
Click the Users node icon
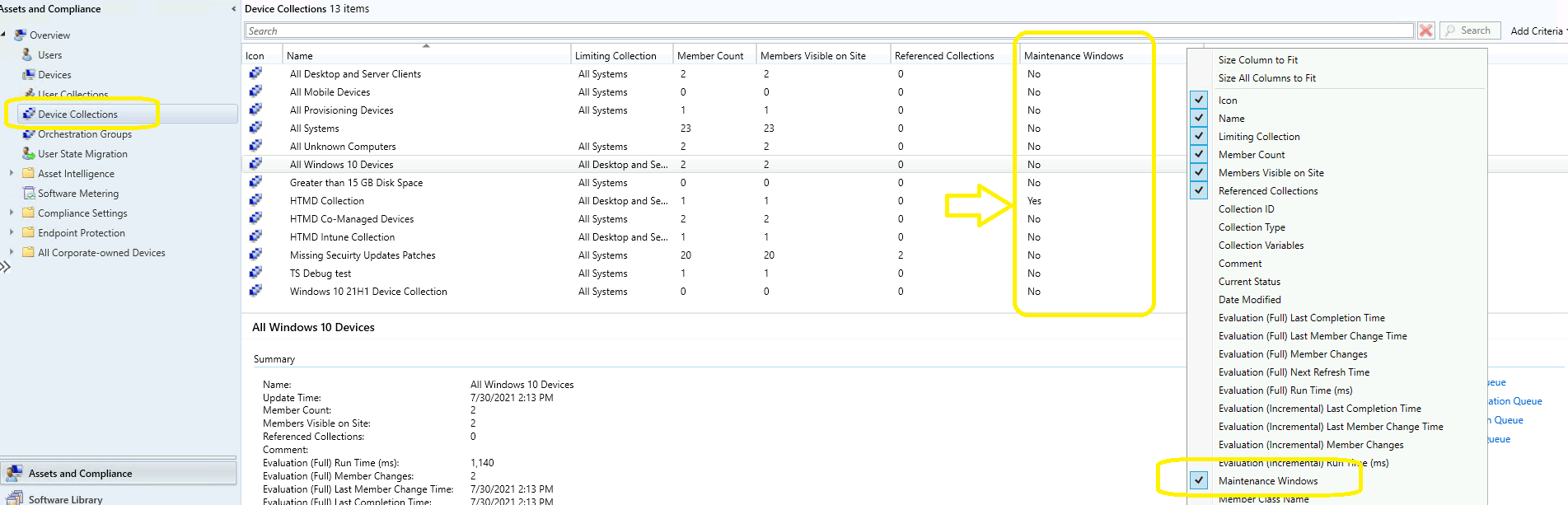pos(29,54)
